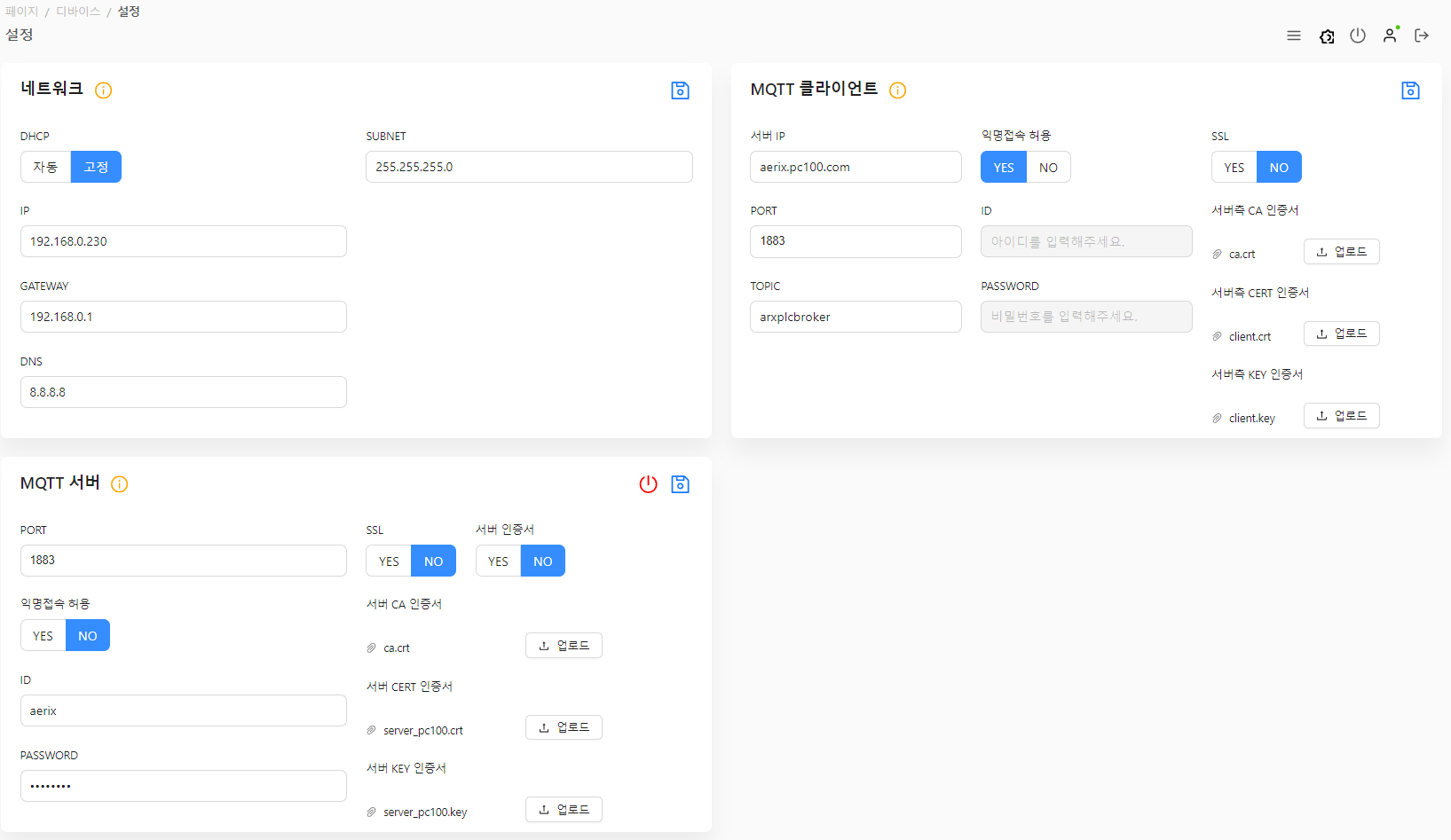Click the red MQTT 서버 power icon
The image size is (1451, 840).
coord(649,484)
